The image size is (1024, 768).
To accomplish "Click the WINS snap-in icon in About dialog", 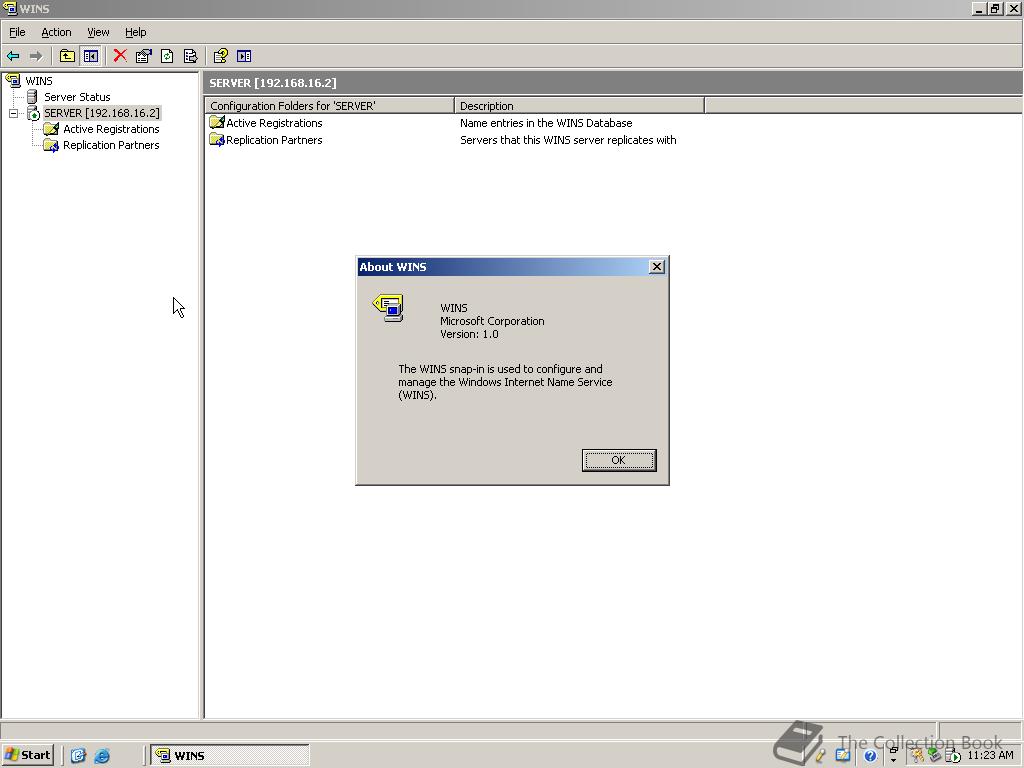I will (x=388, y=308).
